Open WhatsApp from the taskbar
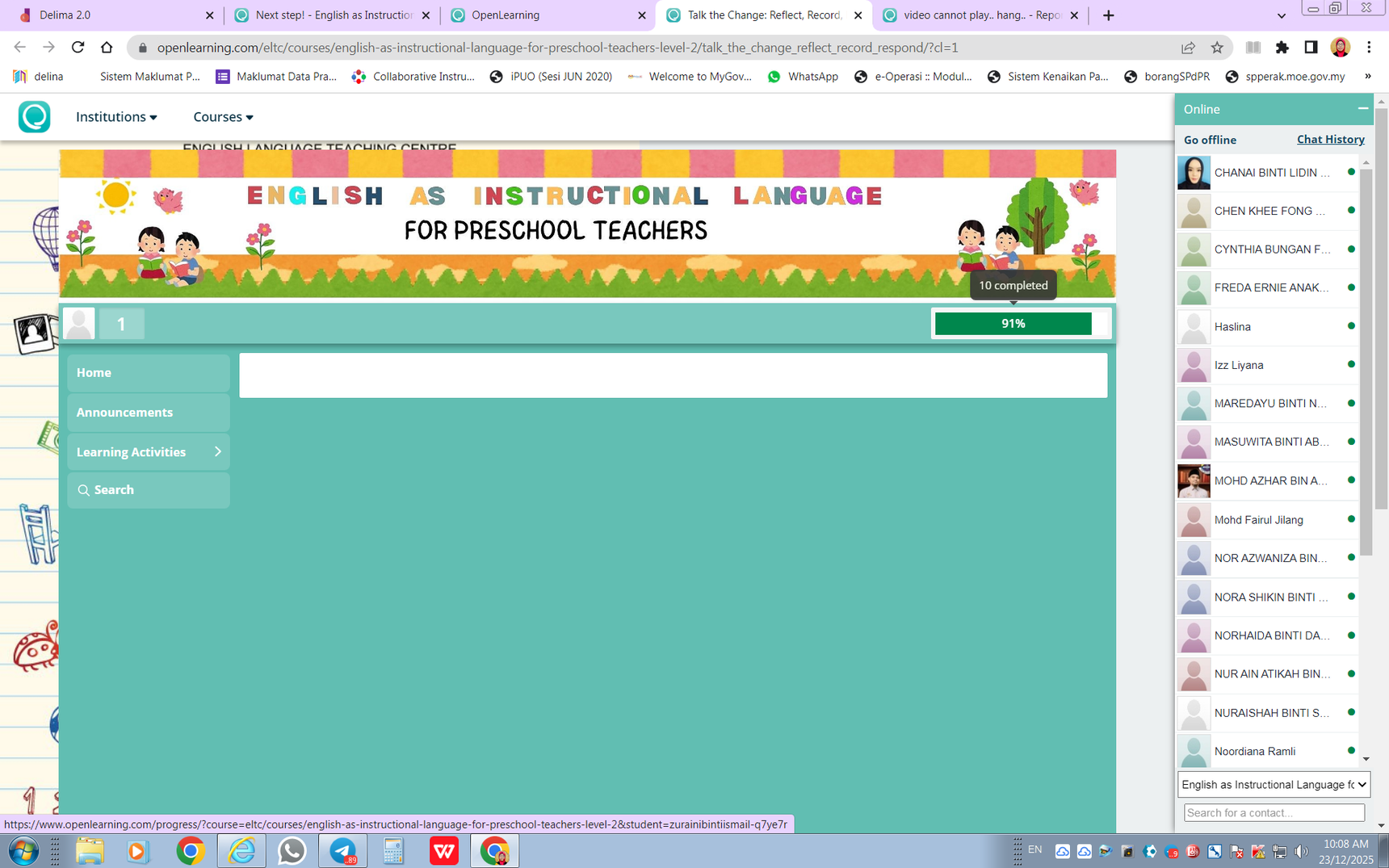Screen dimensions: 1389x868 point(292,851)
